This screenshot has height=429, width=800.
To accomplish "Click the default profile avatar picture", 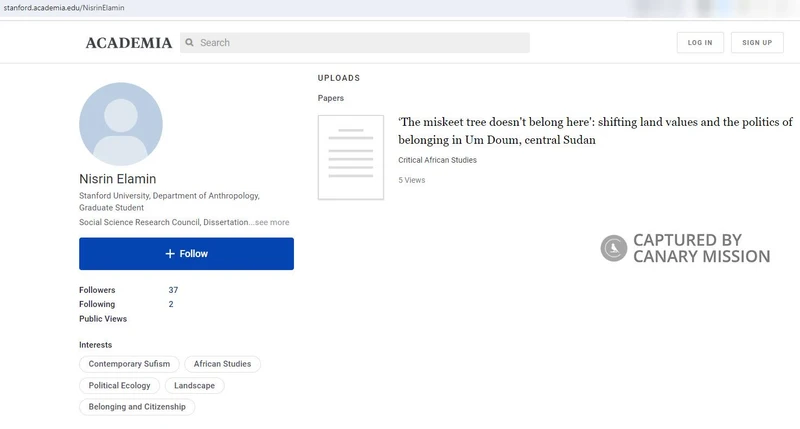I will coord(120,124).
